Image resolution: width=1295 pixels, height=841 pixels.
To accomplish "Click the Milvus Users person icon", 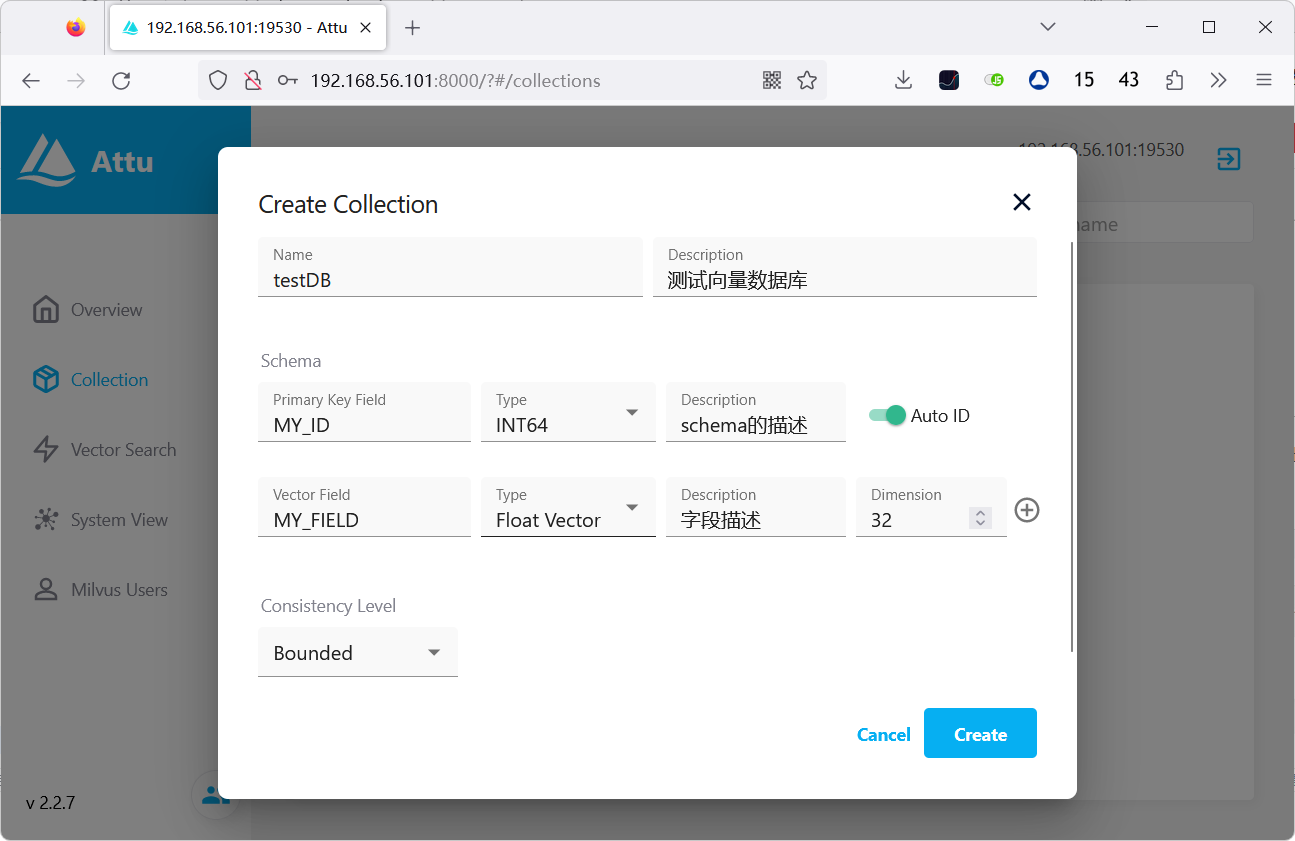I will 46,590.
